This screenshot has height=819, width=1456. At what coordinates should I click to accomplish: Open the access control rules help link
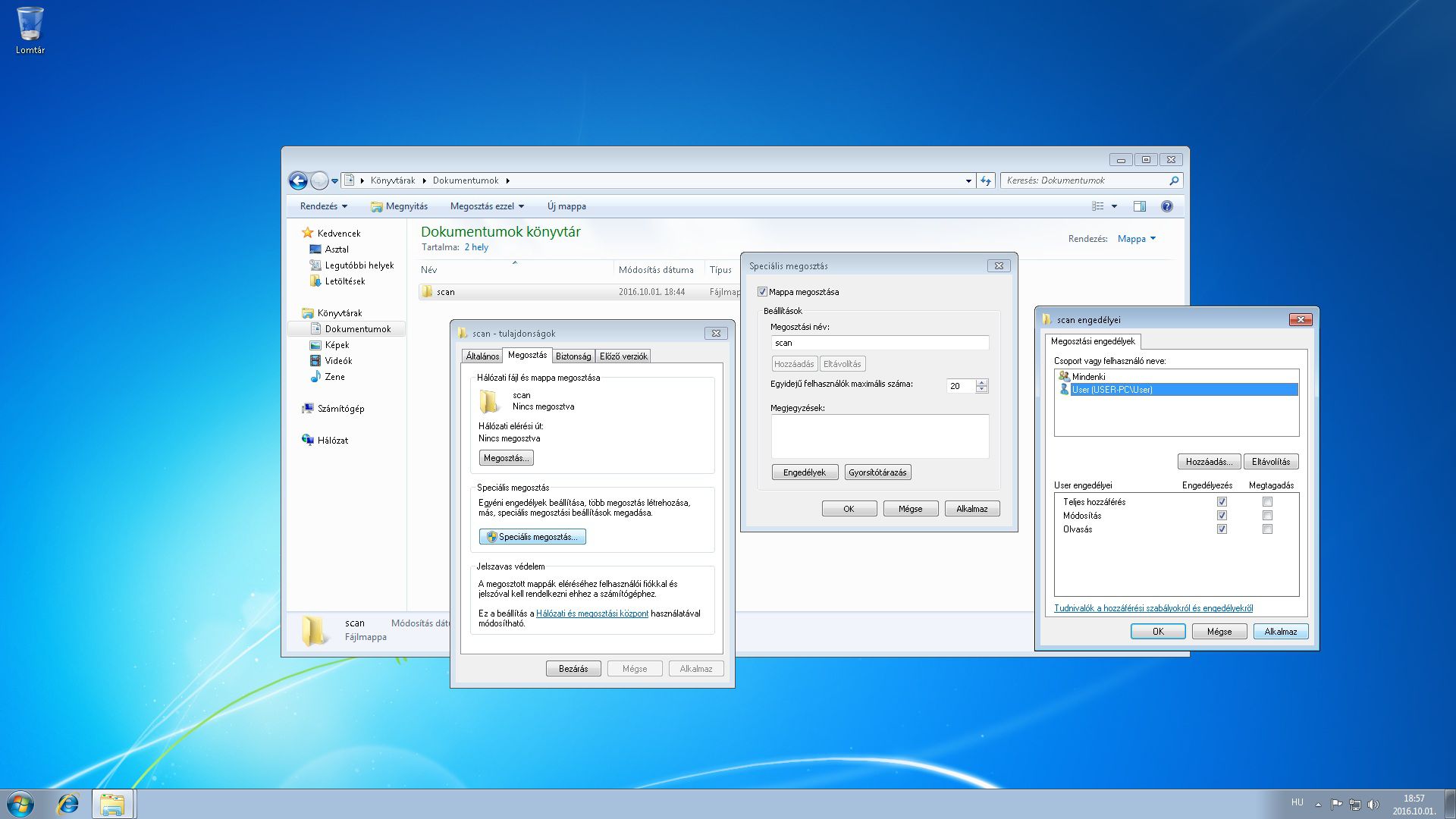1153,608
